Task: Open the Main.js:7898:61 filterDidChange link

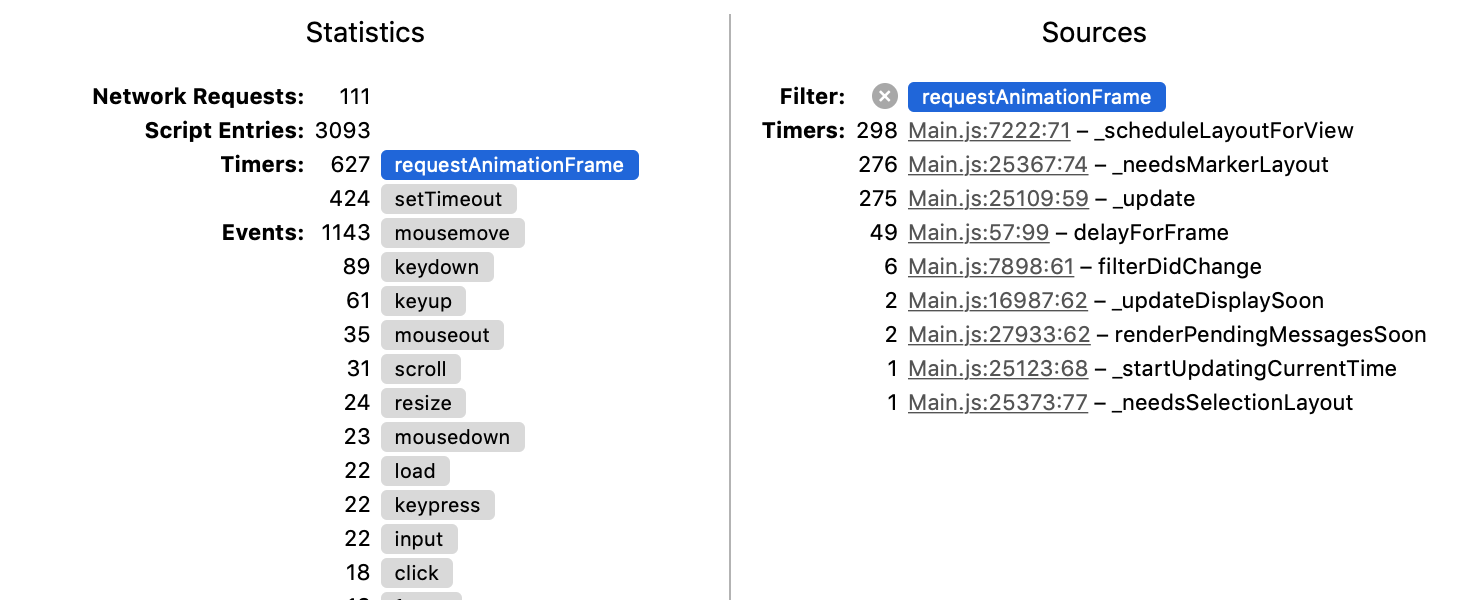Action: coord(991,267)
